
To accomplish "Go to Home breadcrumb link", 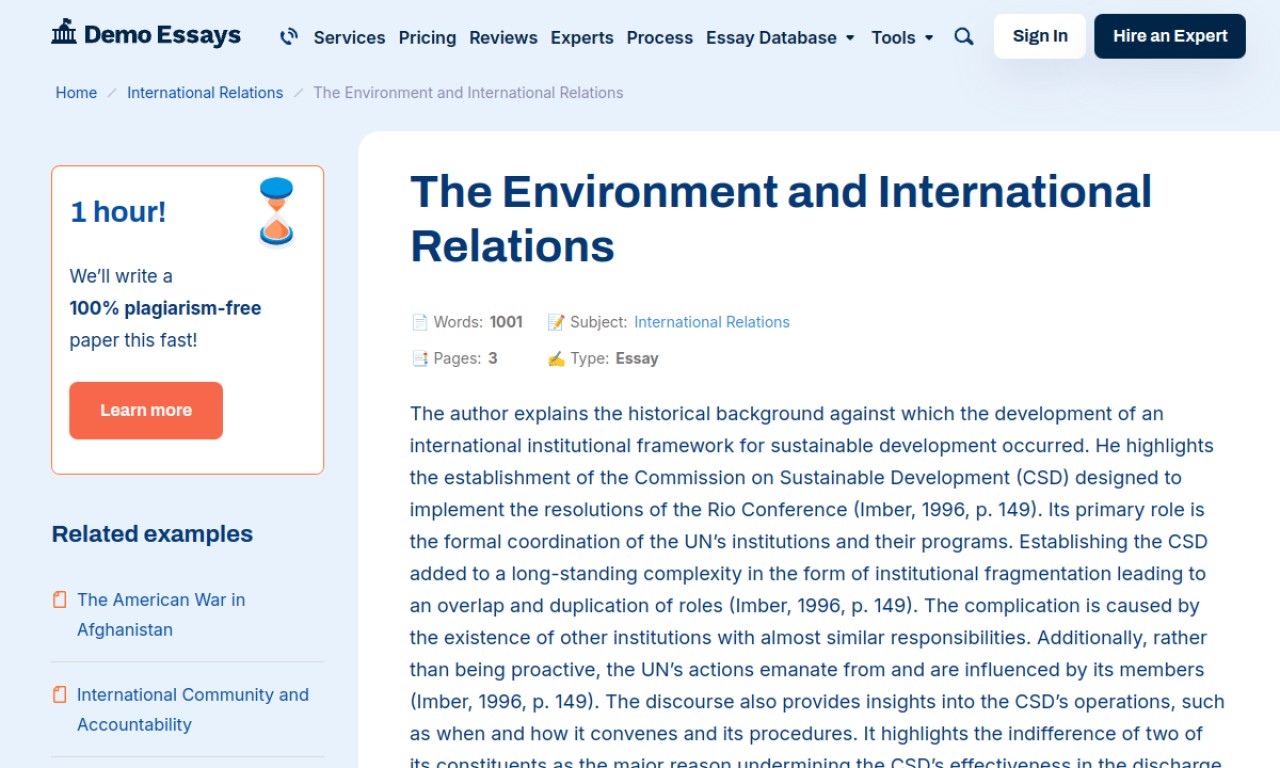I will pyautogui.click(x=76, y=92).
